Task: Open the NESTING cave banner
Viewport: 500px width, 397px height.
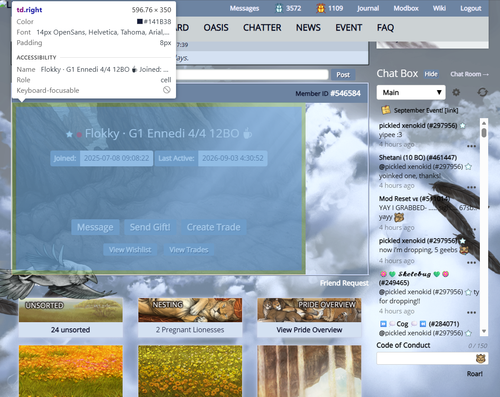Action: tap(190, 310)
